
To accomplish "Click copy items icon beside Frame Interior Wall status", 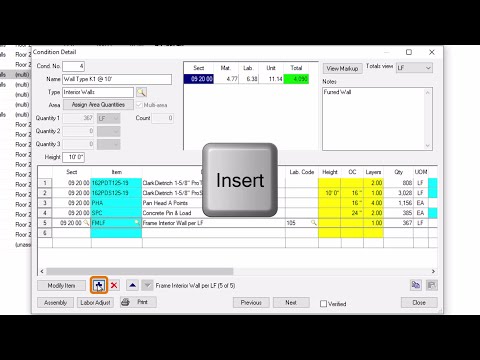I will click(x=416, y=285).
